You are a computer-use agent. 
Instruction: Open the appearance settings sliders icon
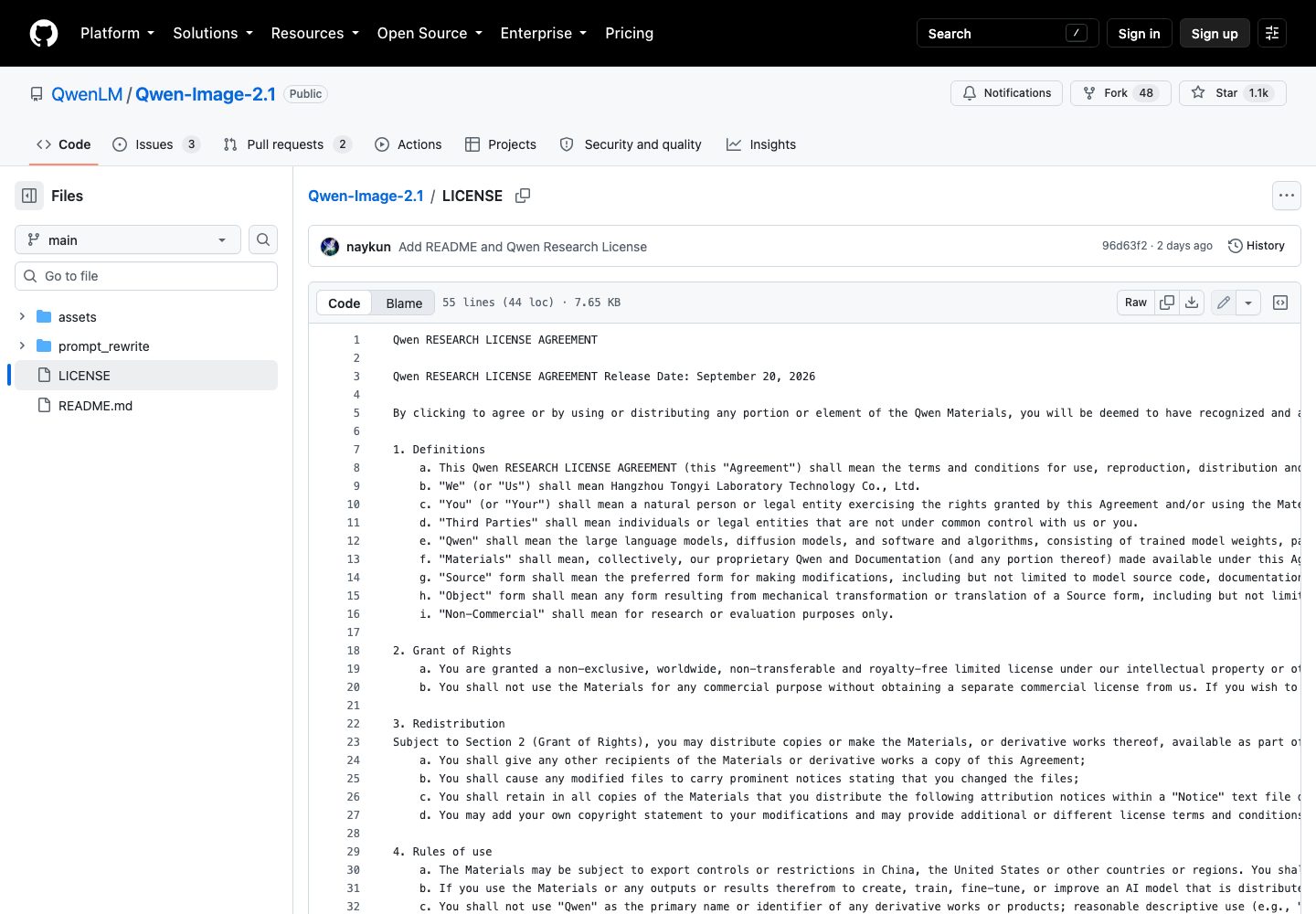[1272, 33]
